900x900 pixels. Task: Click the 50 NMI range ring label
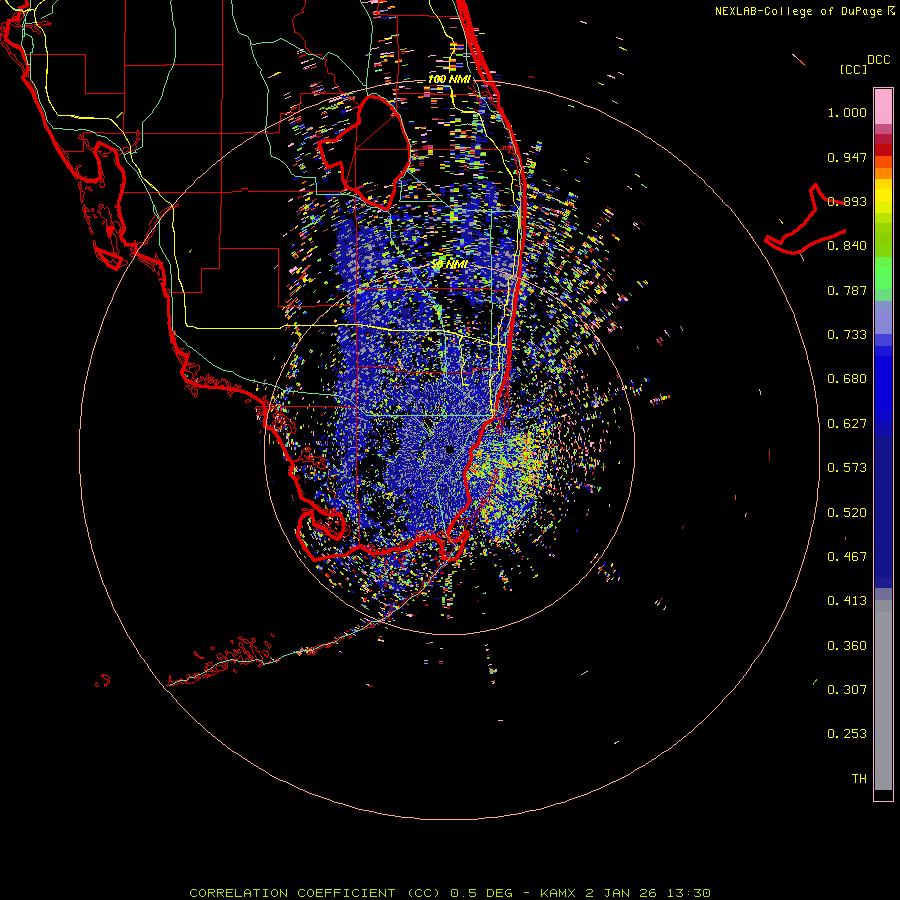[x=449, y=264]
